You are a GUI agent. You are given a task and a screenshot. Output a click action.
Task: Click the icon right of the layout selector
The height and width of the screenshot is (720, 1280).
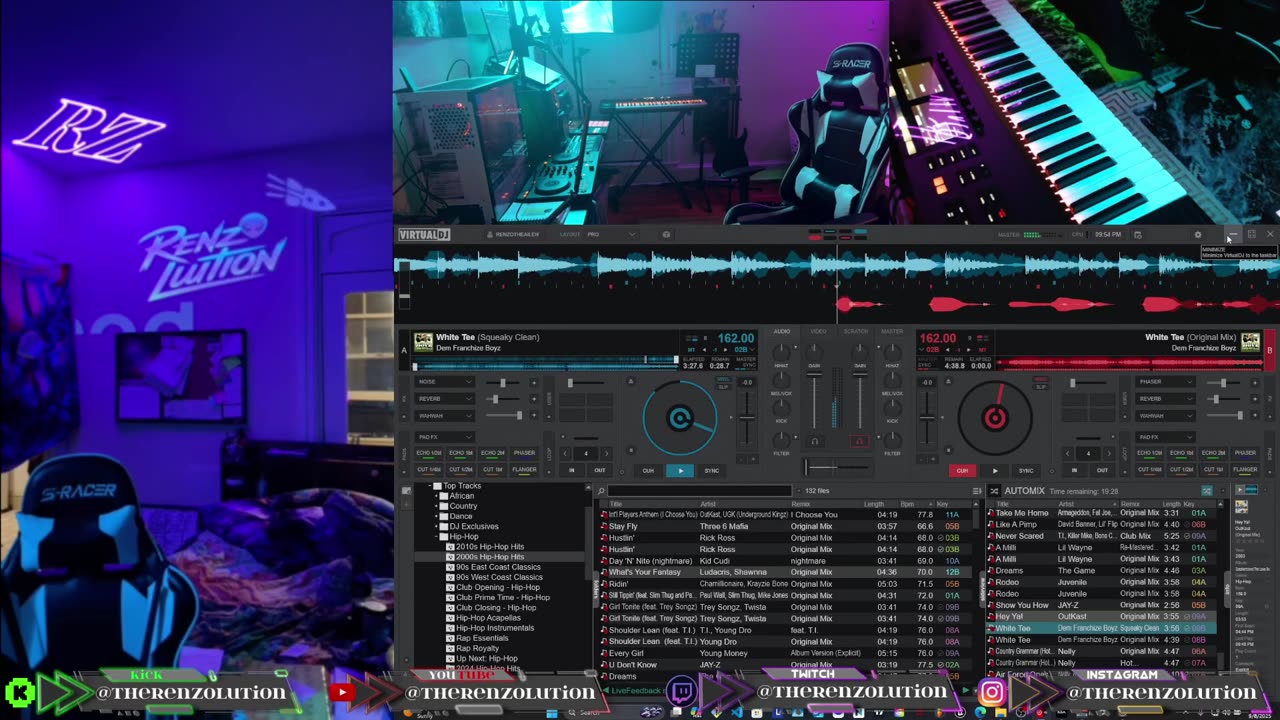(667, 235)
